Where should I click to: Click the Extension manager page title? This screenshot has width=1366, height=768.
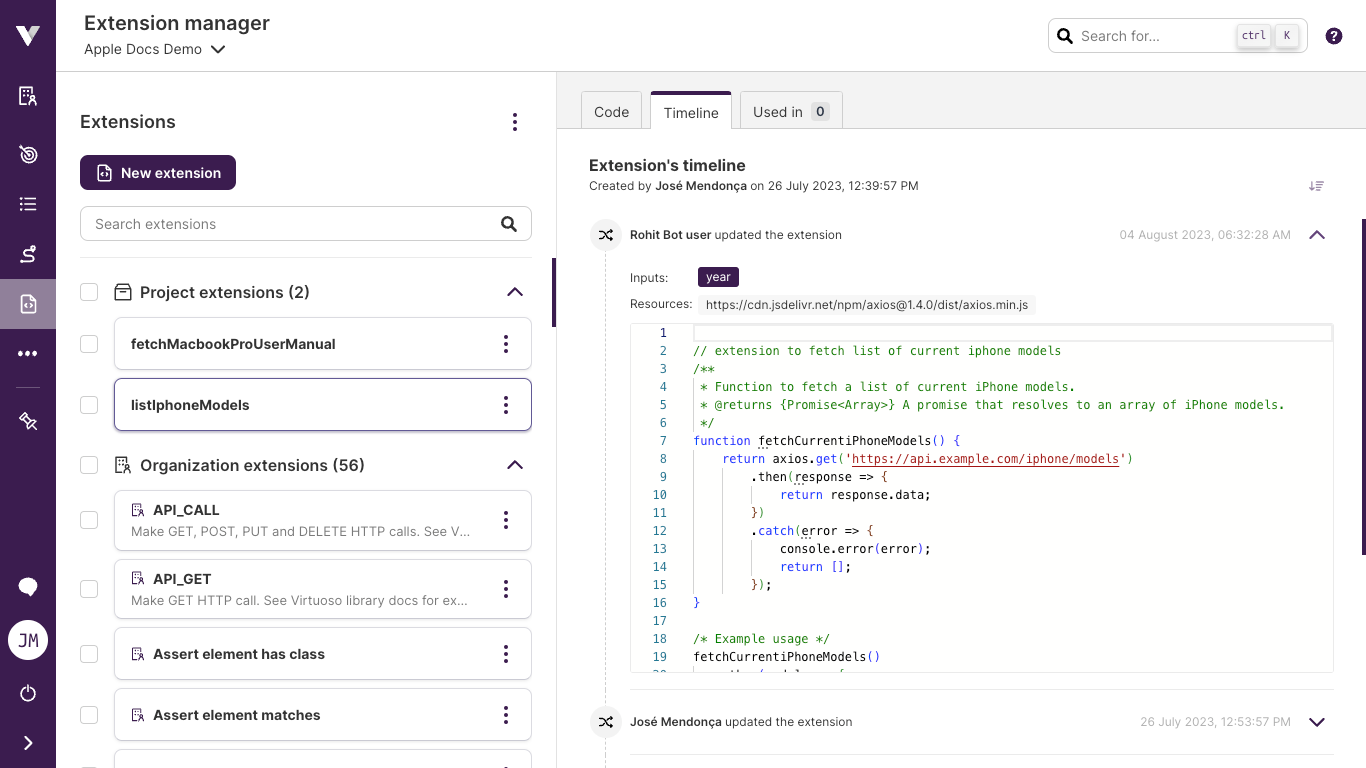click(177, 22)
